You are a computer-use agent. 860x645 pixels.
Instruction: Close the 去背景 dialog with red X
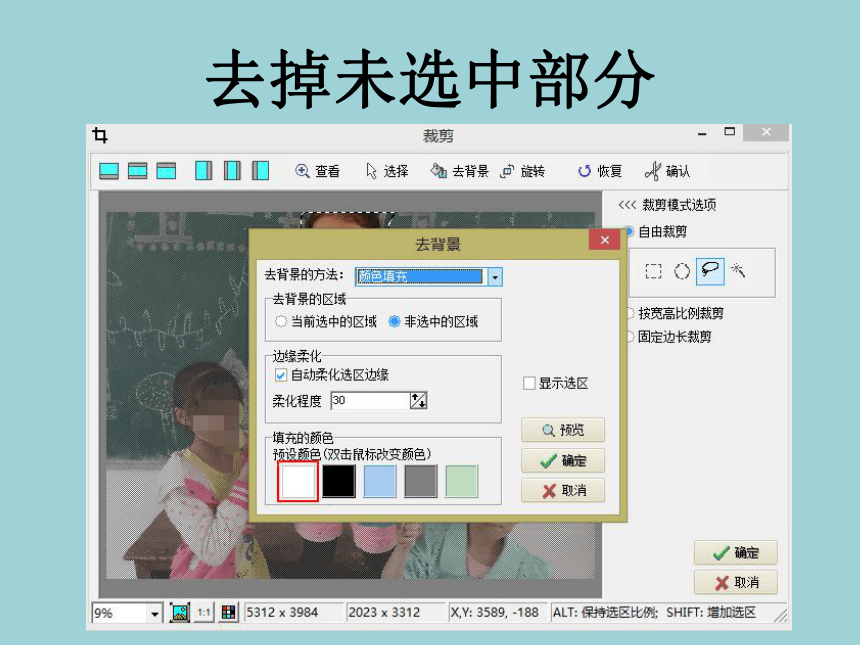[x=604, y=240]
